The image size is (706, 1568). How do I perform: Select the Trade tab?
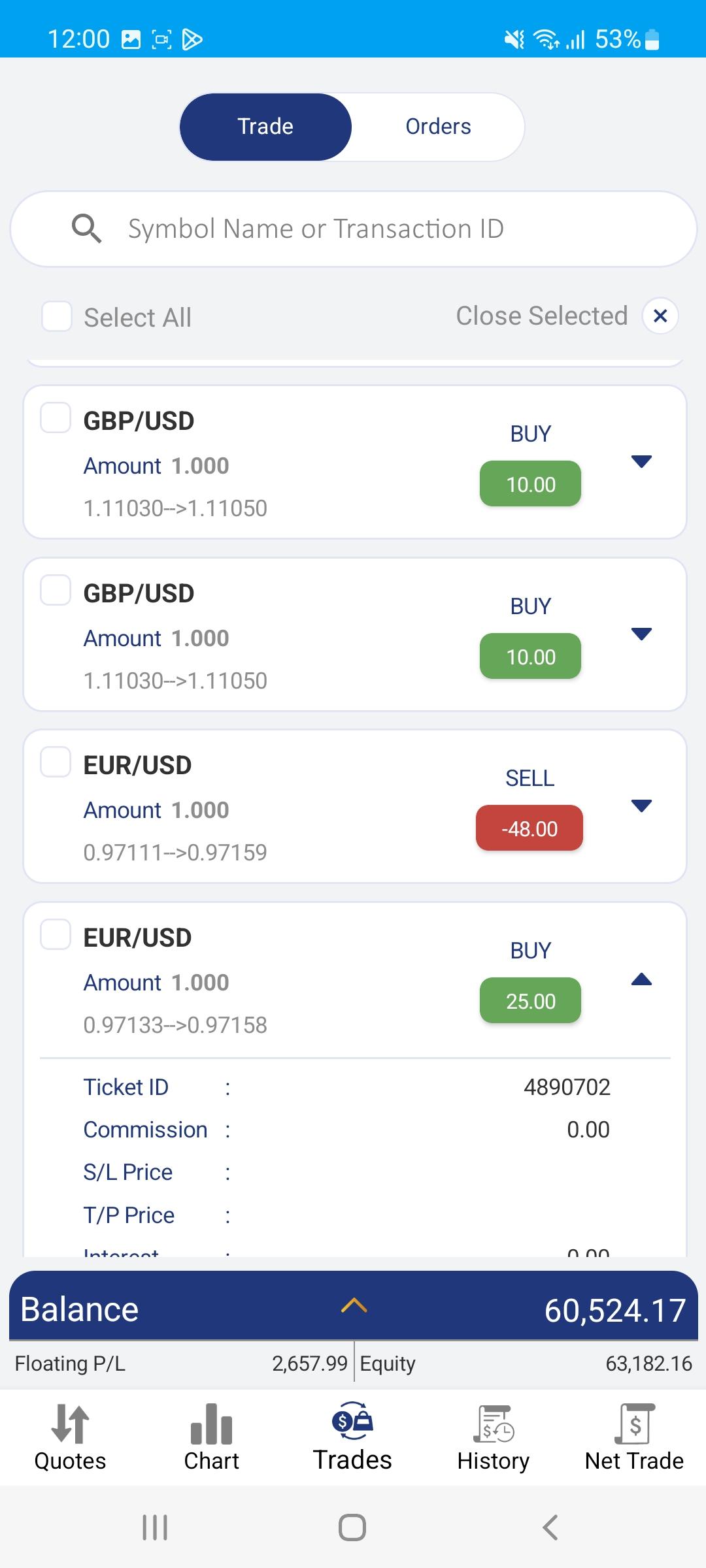pyautogui.click(x=265, y=127)
